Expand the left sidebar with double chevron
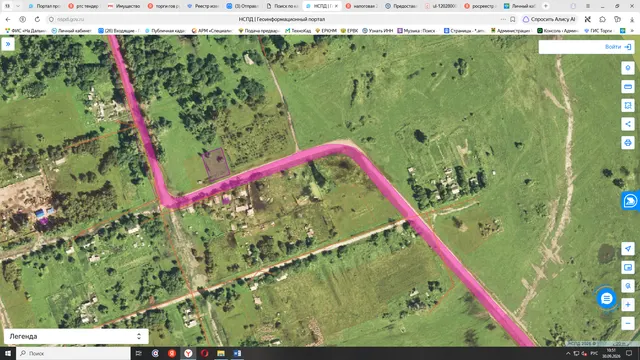Screen dimensions: 640x360 point(8,44)
